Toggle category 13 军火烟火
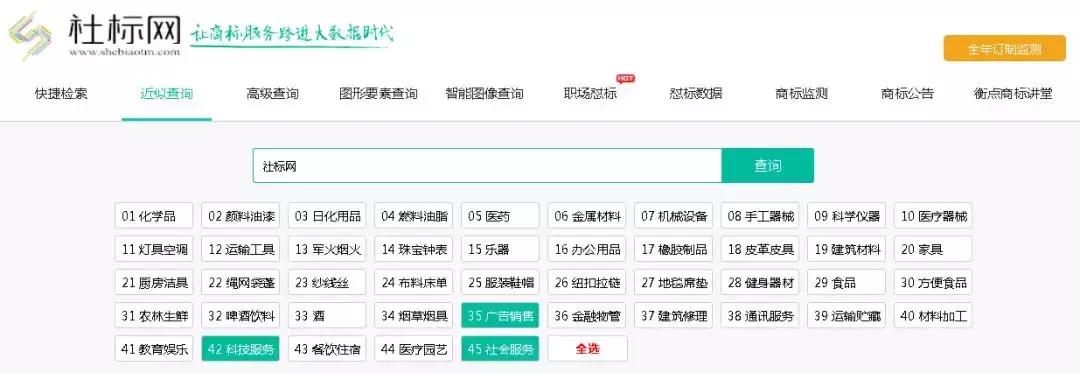This screenshot has height=373, width=1080. pos(327,249)
